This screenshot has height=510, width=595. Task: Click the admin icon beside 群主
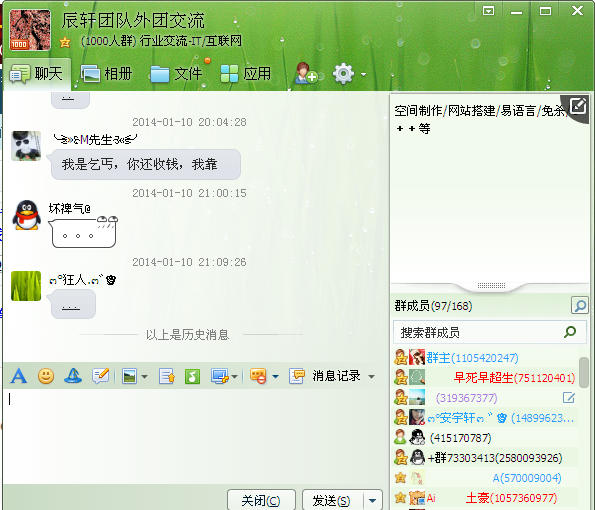click(x=400, y=357)
